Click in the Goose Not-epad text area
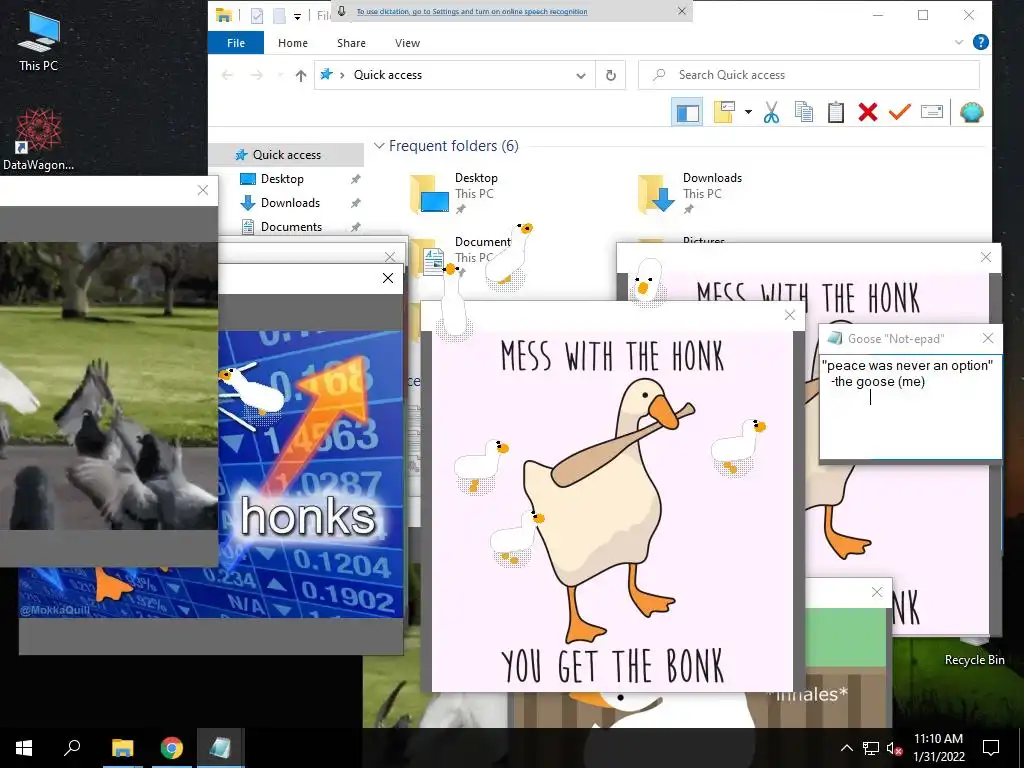1024x768 pixels. (910, 406)
